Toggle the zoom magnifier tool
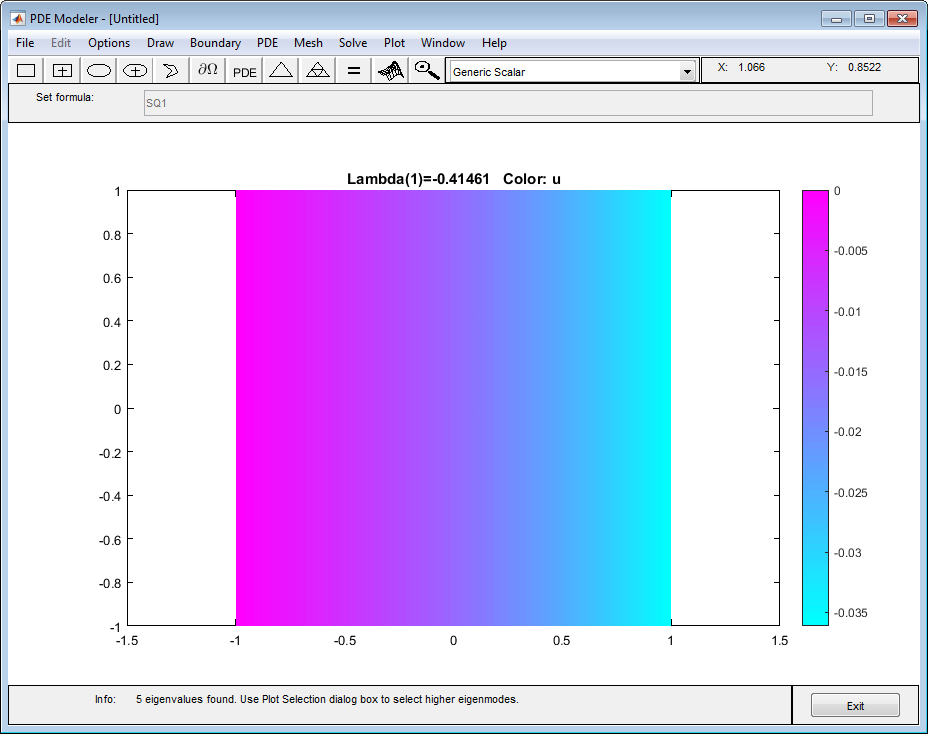The height and width of the screenshot is (734, 928). 427,71
